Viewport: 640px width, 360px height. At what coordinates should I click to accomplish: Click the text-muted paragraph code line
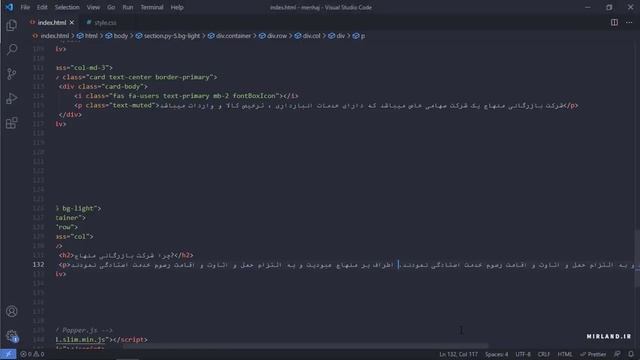(x=326, y=105)
